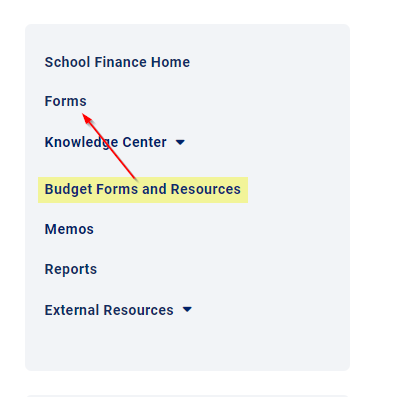Open the School Finance Home link
Screen dimensions: 398x397
117,62
